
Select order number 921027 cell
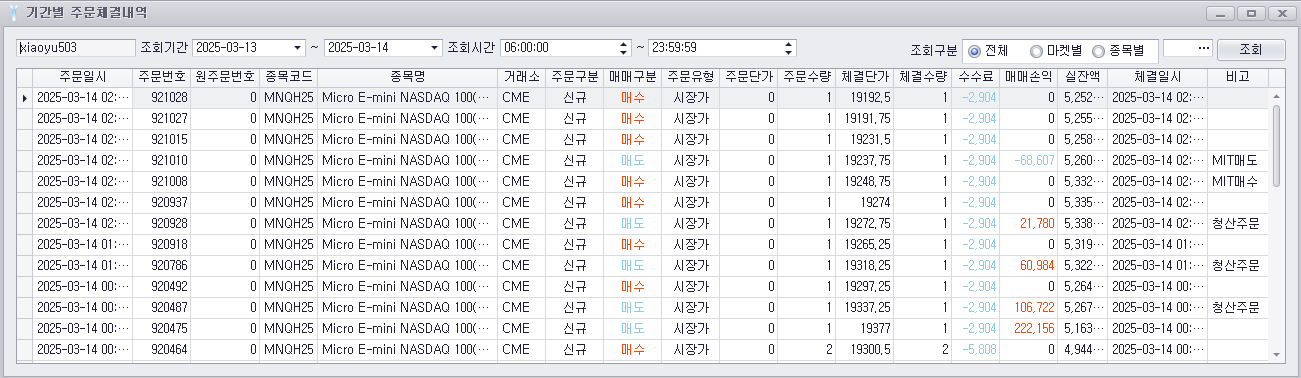(x=162, y=119)
